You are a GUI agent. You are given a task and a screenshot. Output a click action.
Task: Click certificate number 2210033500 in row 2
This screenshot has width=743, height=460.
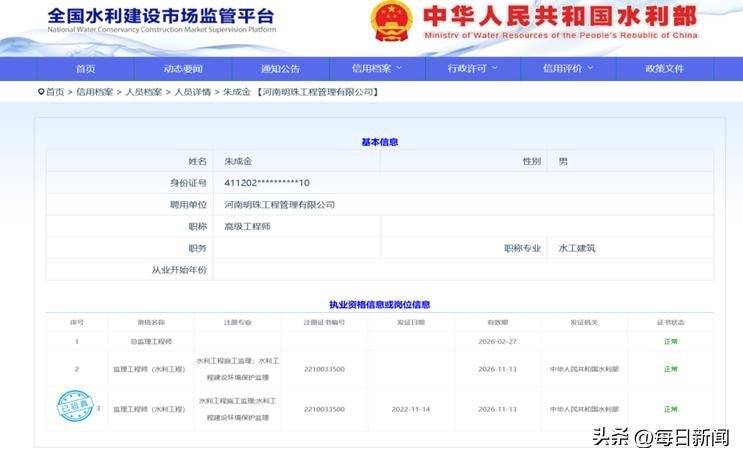pos(324,369)
